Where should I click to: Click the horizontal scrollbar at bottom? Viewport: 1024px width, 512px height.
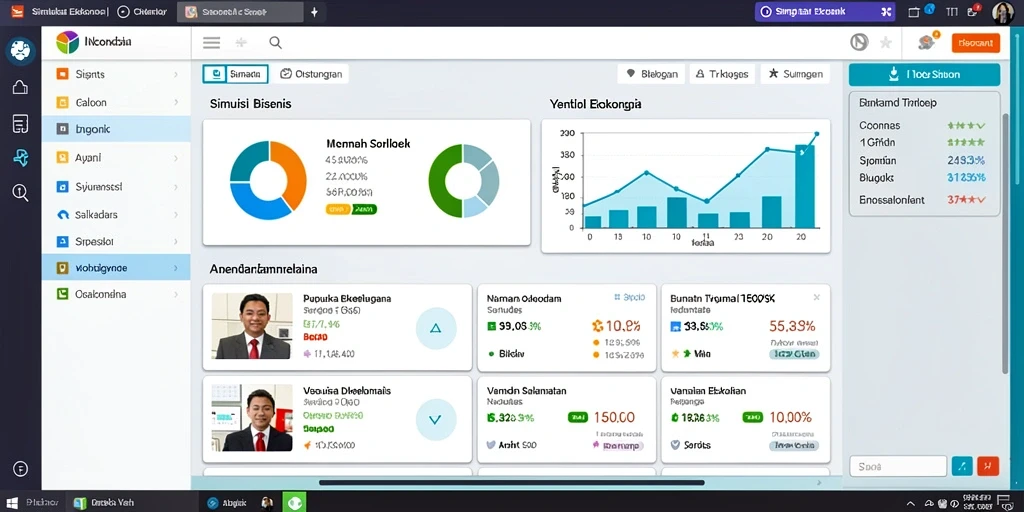coord(512,483)
